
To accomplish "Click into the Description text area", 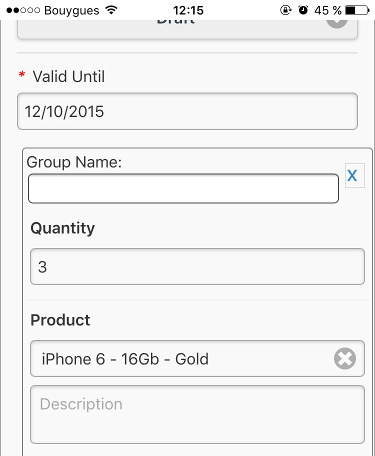I will click(197, 414).
